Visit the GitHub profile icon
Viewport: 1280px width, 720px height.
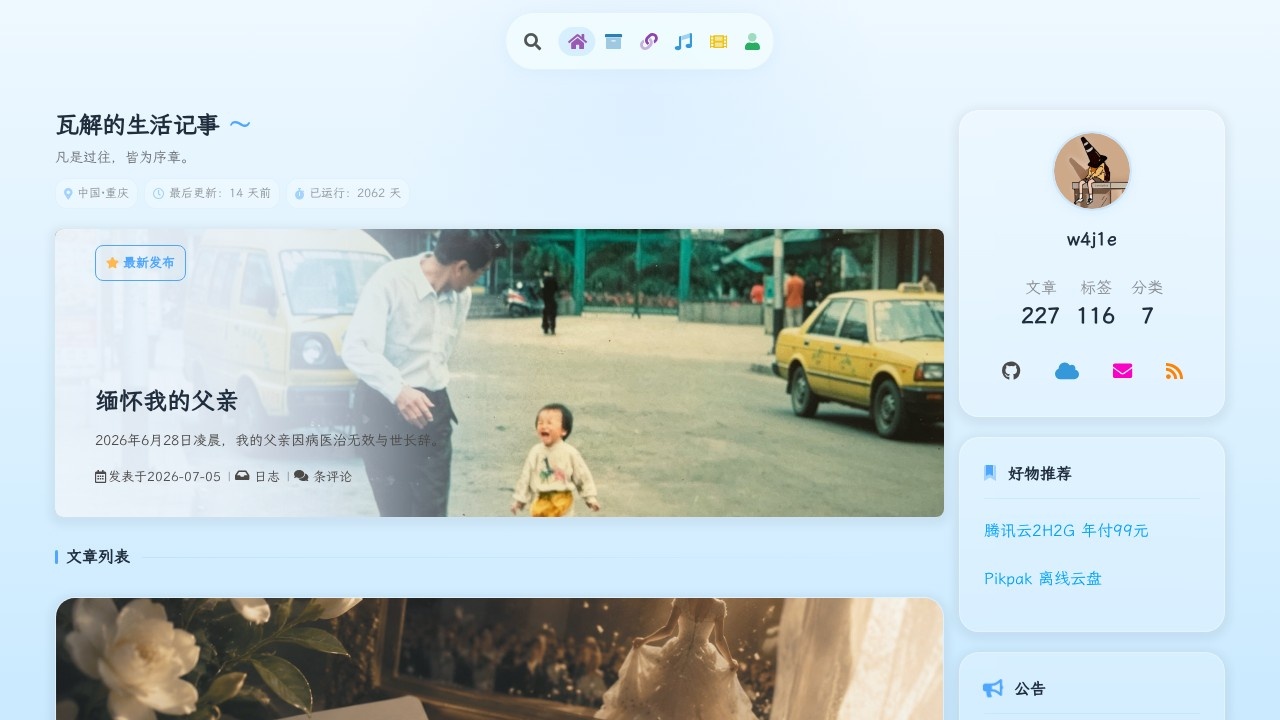pyautogui.click(x=1011, y=371)
